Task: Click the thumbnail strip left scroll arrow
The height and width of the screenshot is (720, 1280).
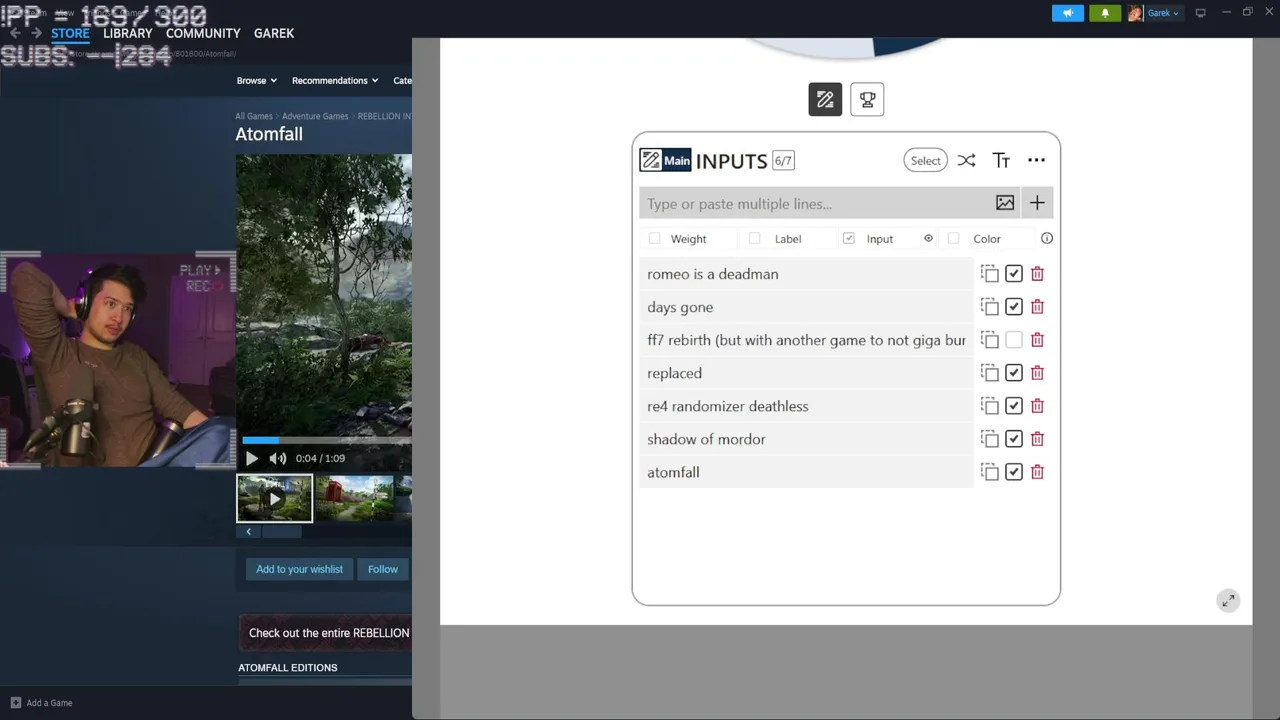Action: 249,532
